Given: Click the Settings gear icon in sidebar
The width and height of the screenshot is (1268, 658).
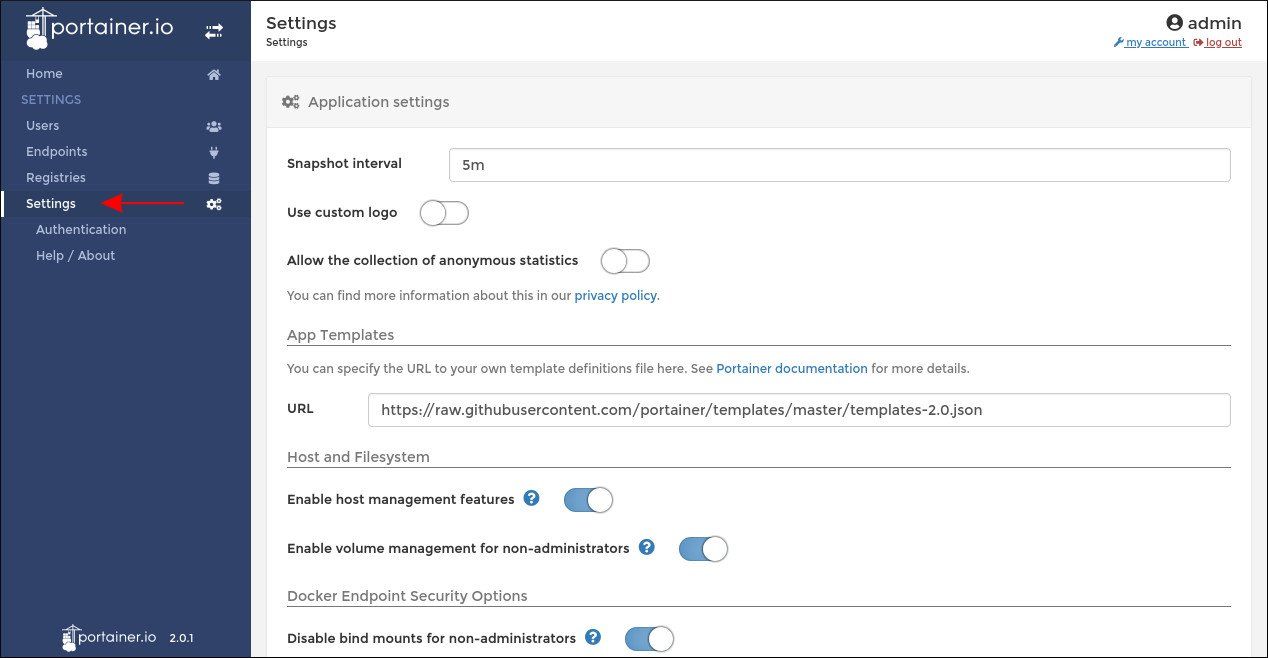Looking at the screenshot, I should coord(213,203).
